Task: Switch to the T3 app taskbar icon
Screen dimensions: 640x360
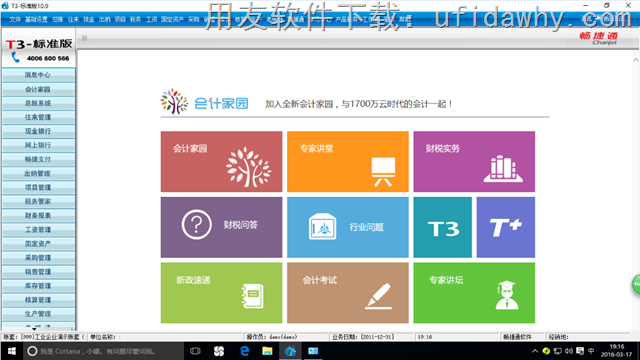Action: (x=290, y=351)
